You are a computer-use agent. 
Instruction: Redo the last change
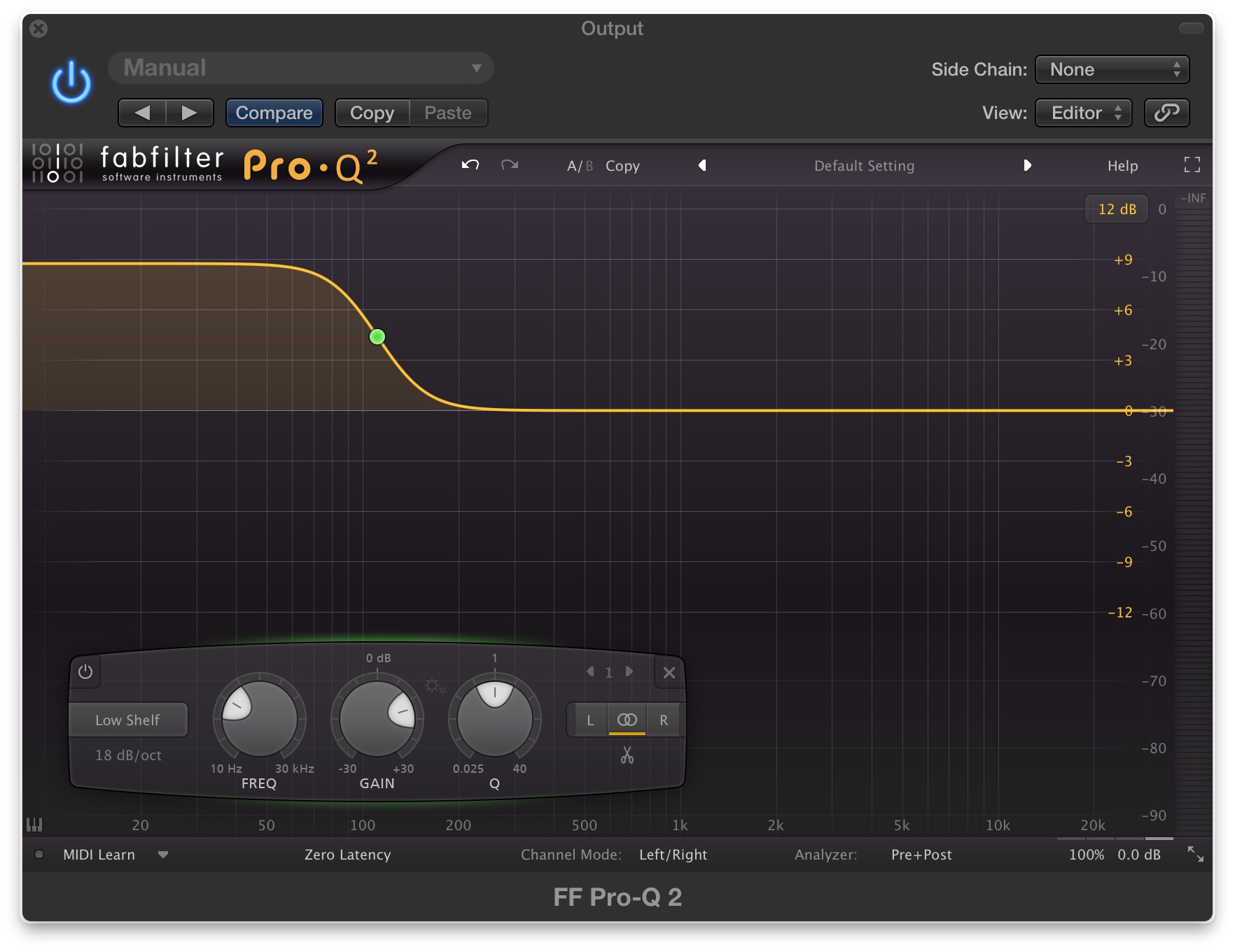(510, 165)
